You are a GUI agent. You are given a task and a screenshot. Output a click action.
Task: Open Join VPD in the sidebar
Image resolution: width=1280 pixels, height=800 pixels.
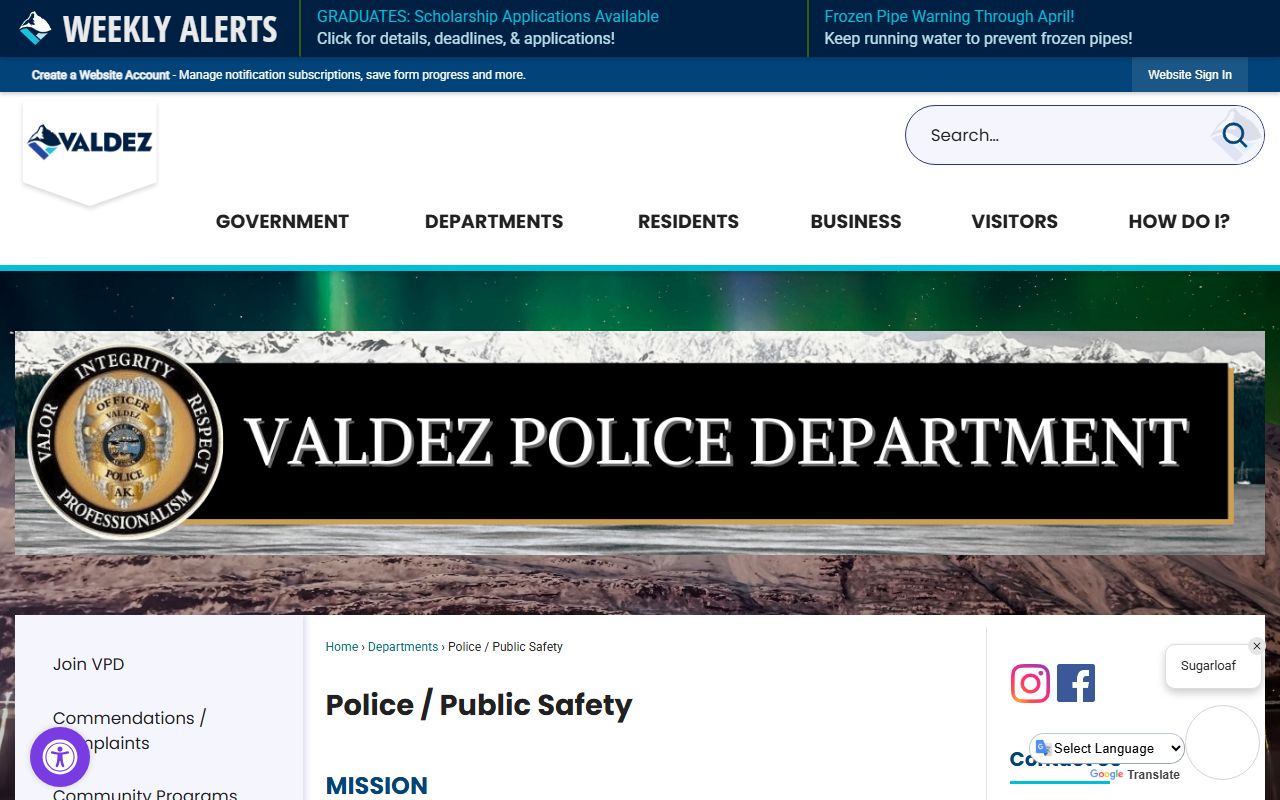click(x=89, y=664)
